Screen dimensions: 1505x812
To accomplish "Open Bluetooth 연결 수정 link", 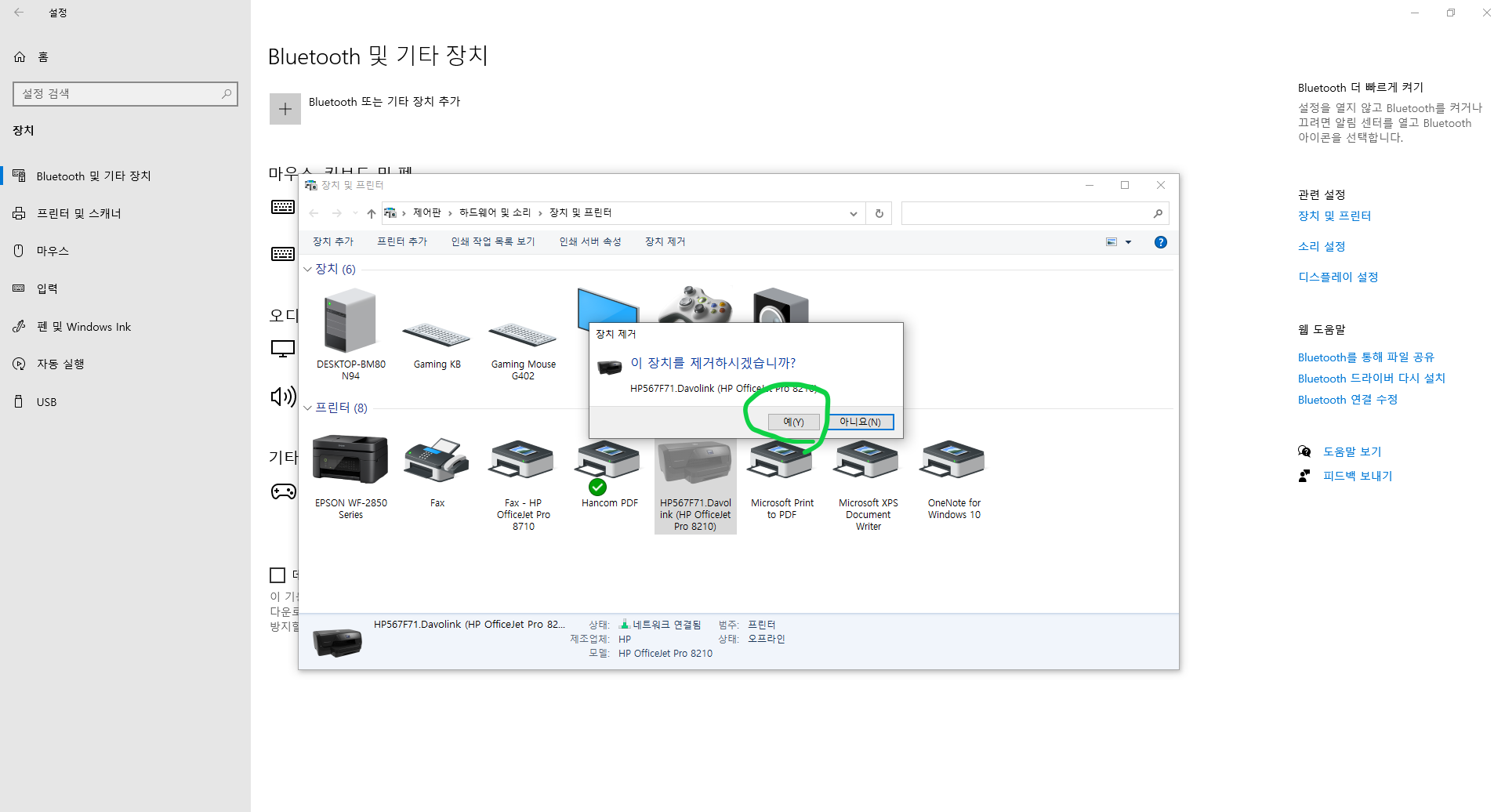I will point(1348,399).
